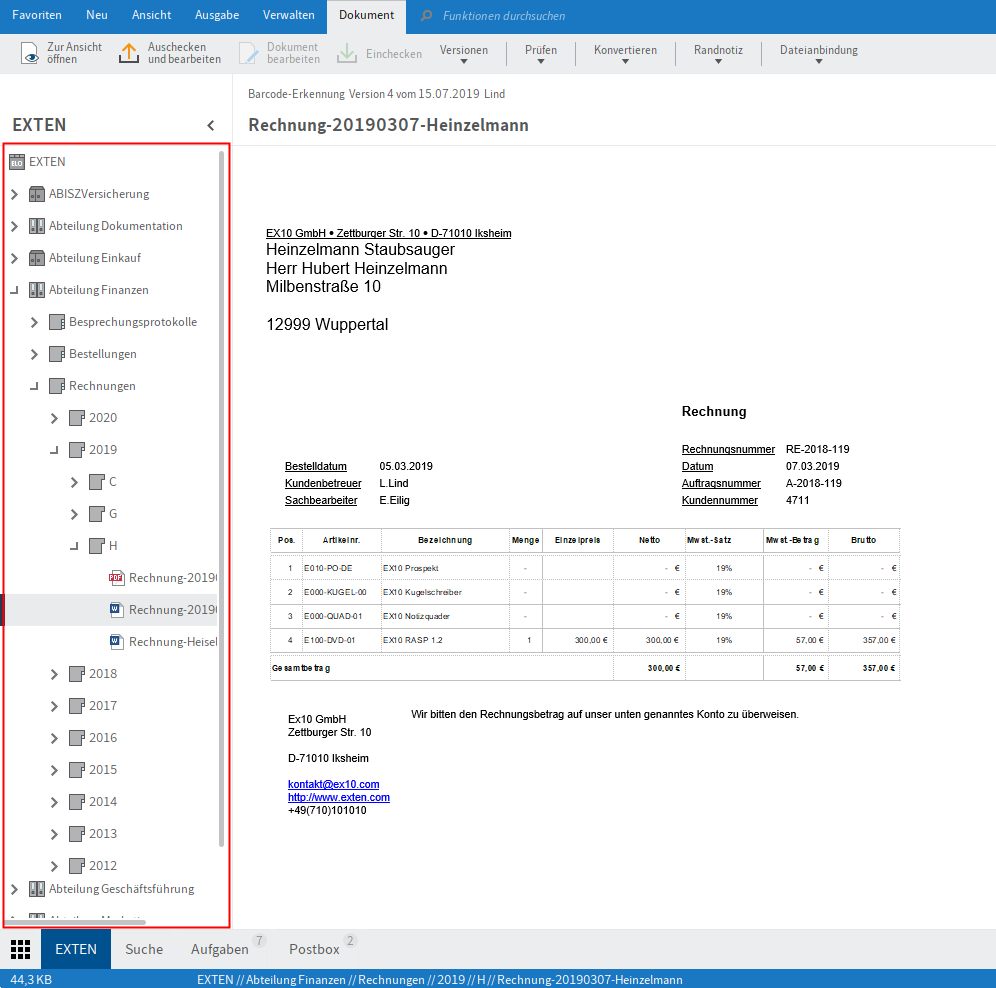Click the kontakt@ex10.com email link
The width and height of the screenshot is (996, 988).
point(333,784)
